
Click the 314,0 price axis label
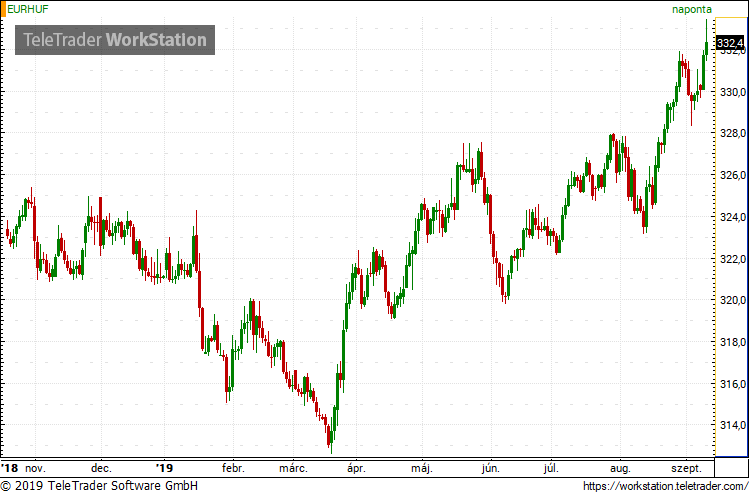(733, 425)
